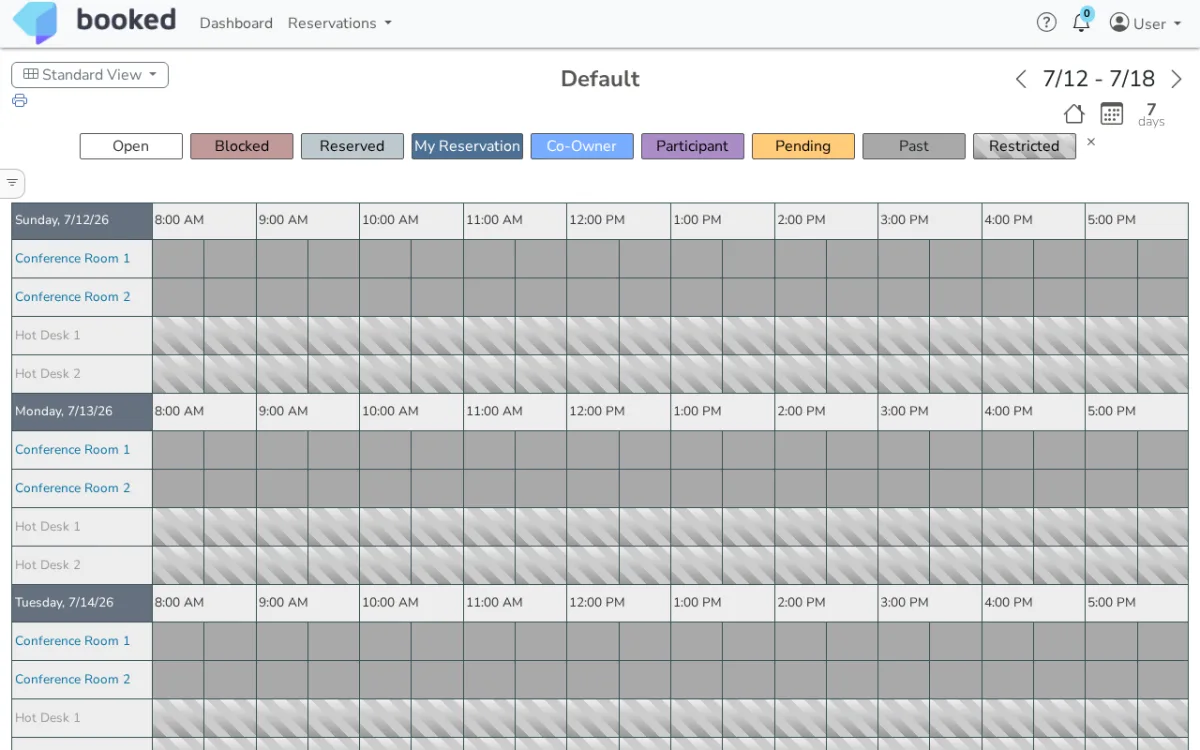Viewport: 1200px width, 750px height.
Task: Click the Pending legend swatch
Action: pos(803,146)
